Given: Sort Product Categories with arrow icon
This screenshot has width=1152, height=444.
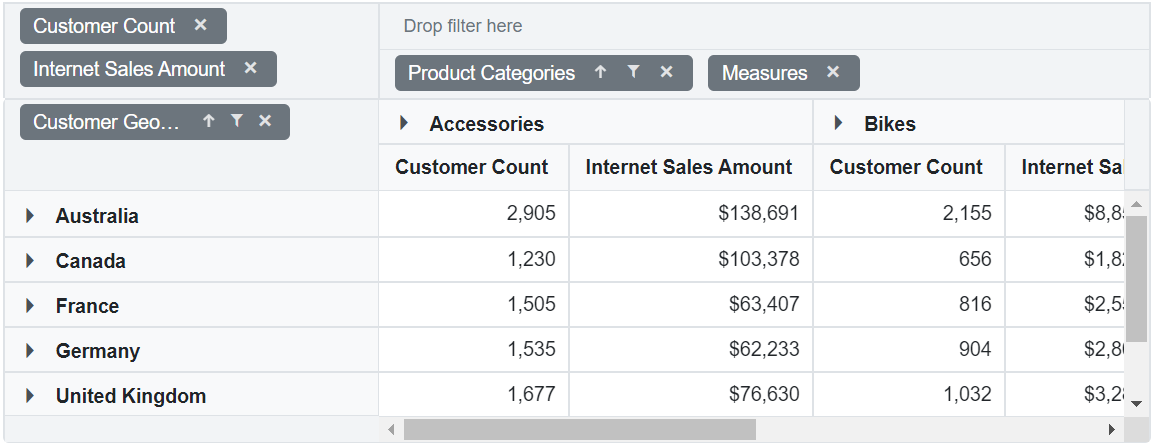Looking at the screenshot, I should click(x=601, y=71).
